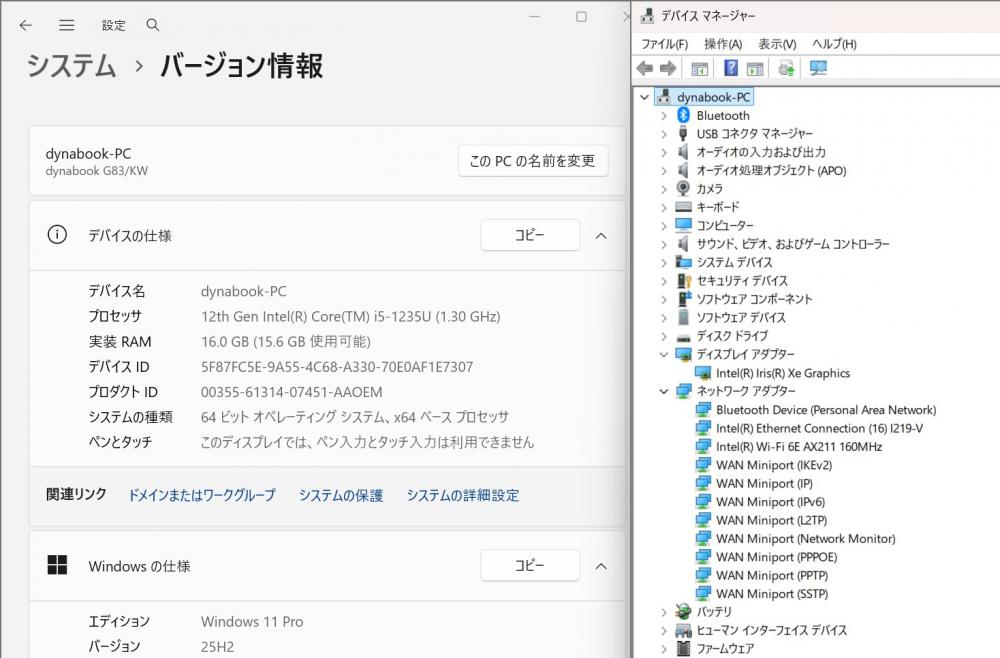Image resolution: width=1000 pixels, height=658 pixels.
Task: Open the ファイル(F) menu
Action: pos(664,44)
